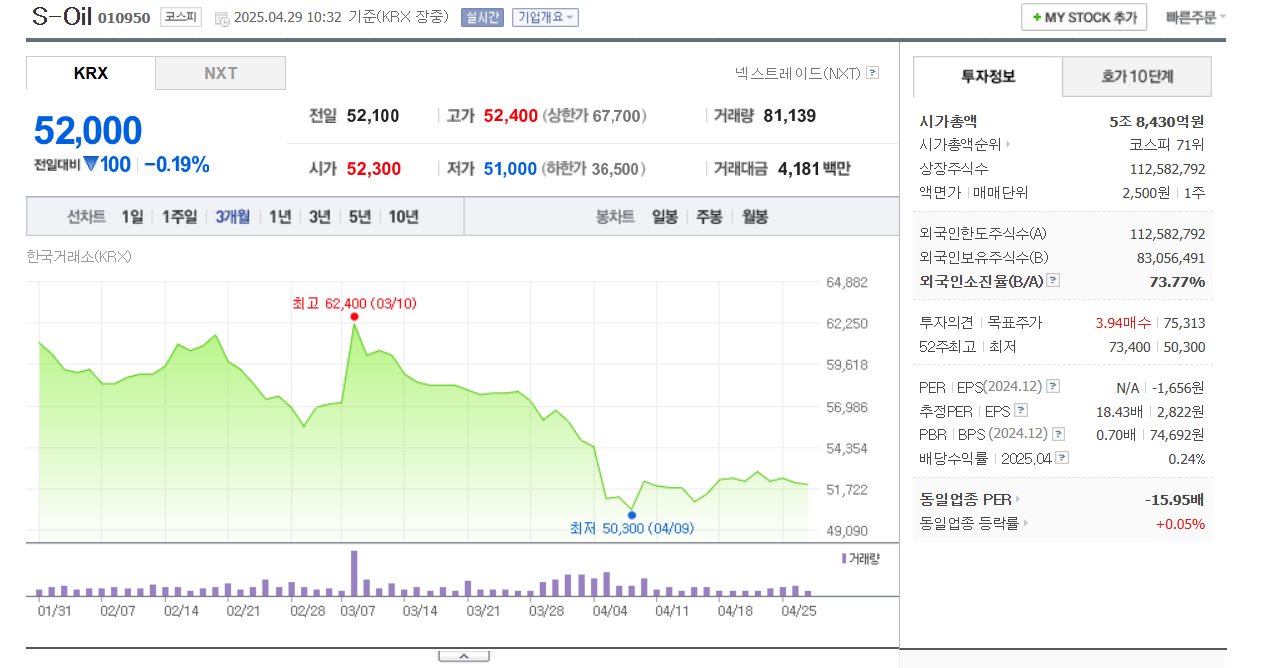The height and width of the screenshot is (668, 1270).
Task: Click the purple 거래량 legend marker
Action: pos(844,558)
